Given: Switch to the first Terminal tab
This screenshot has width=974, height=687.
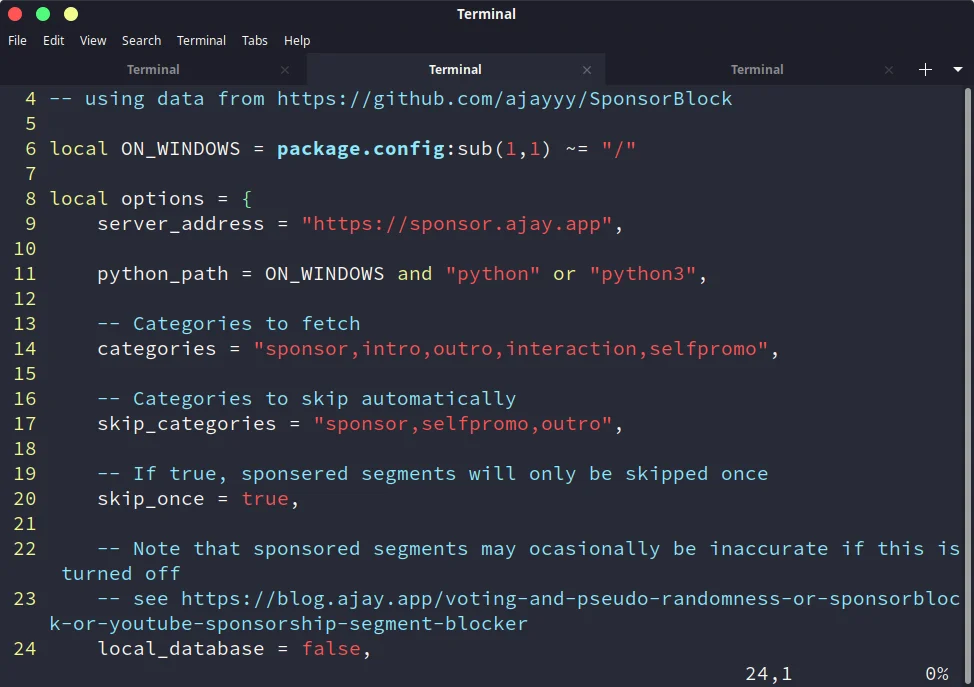Looking at the screenshot, I should (152, 69).
